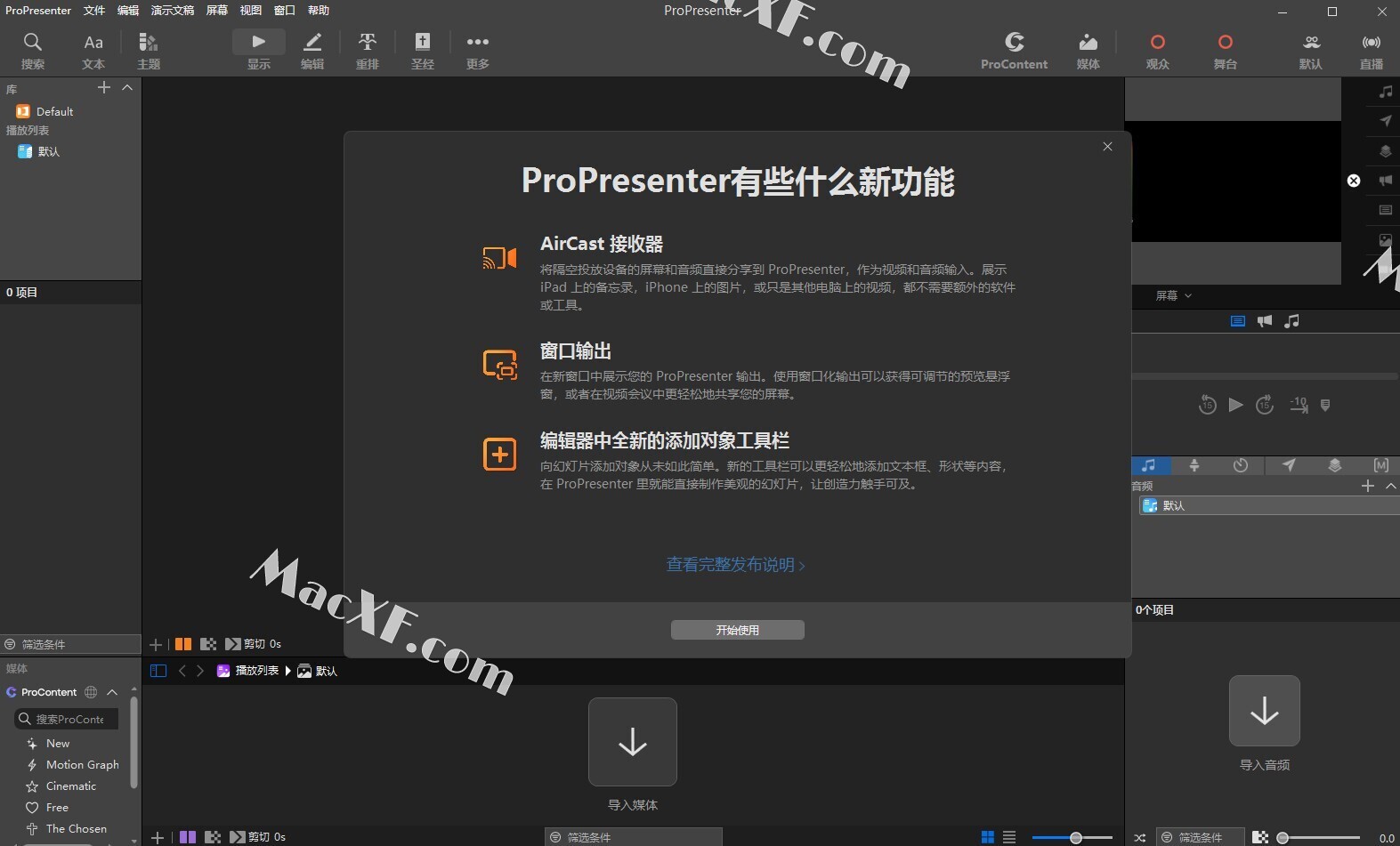Viewport: 1400px width, 846px height.
Task: Switch media bin to list view
Action: tap(1009, 837)
